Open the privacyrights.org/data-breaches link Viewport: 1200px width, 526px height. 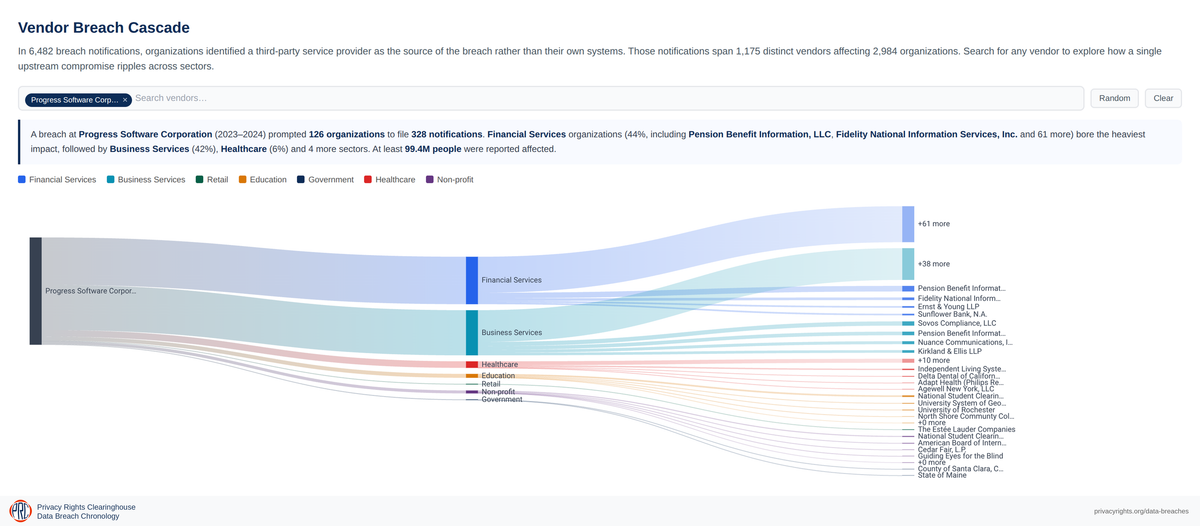(1139, 511)
